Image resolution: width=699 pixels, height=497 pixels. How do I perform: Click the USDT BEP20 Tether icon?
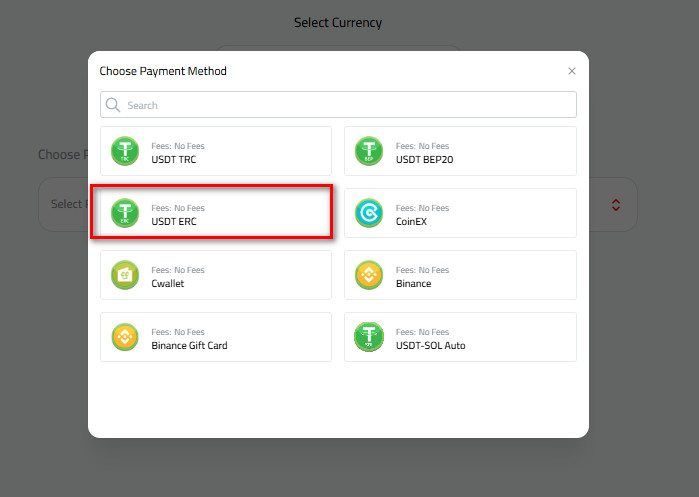coord(369,151)
